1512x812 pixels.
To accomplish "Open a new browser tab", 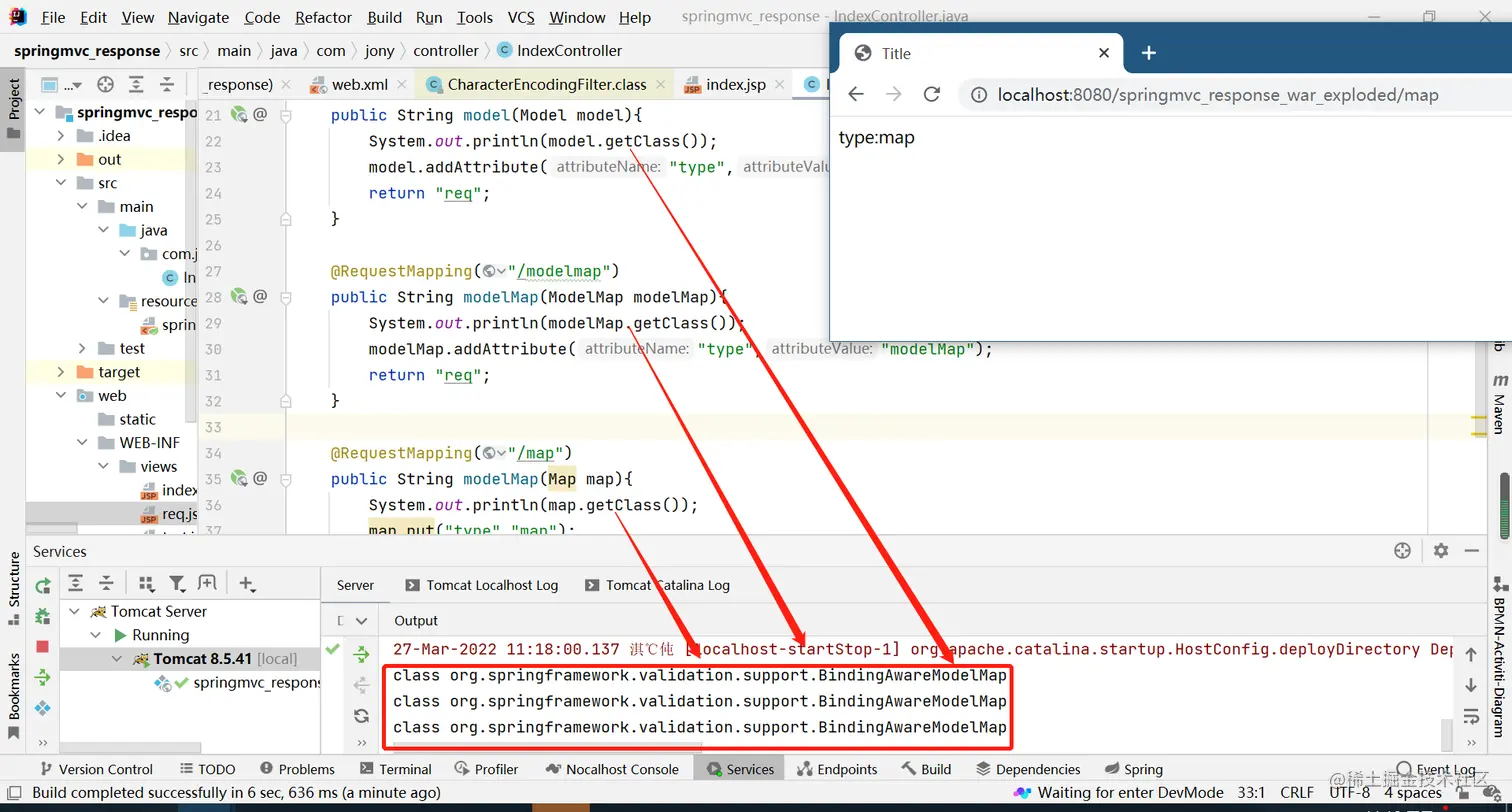I will pos(1149,53).
